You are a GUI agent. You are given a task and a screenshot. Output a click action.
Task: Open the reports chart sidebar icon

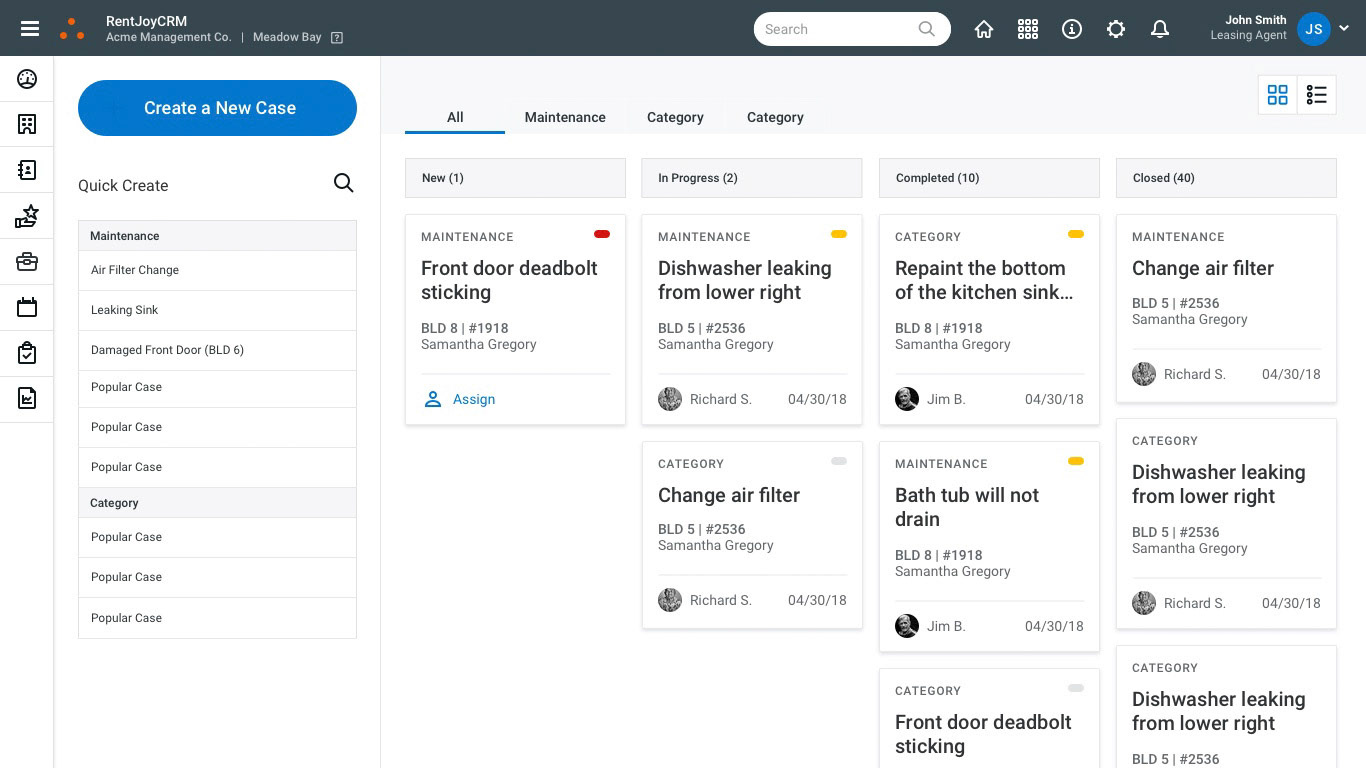click(27, 398)
